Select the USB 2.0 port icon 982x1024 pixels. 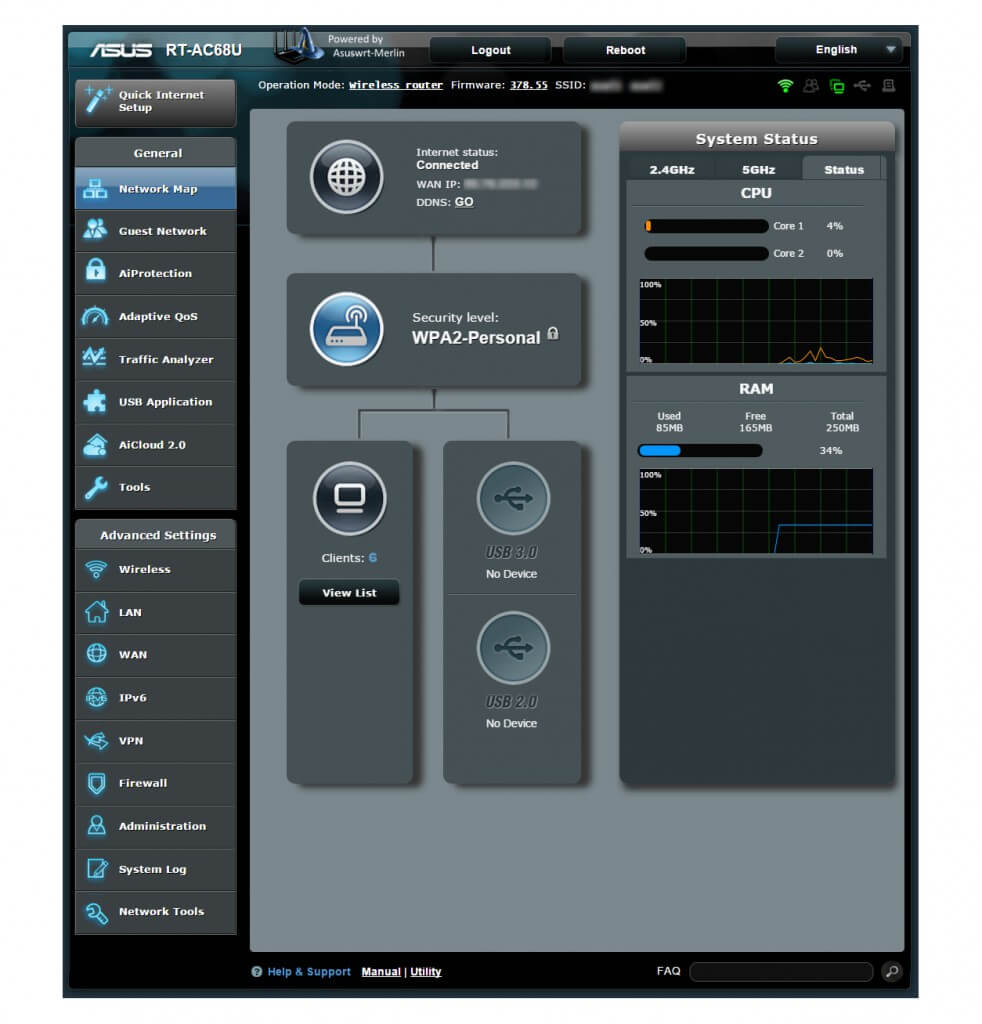tap(513, 648)
